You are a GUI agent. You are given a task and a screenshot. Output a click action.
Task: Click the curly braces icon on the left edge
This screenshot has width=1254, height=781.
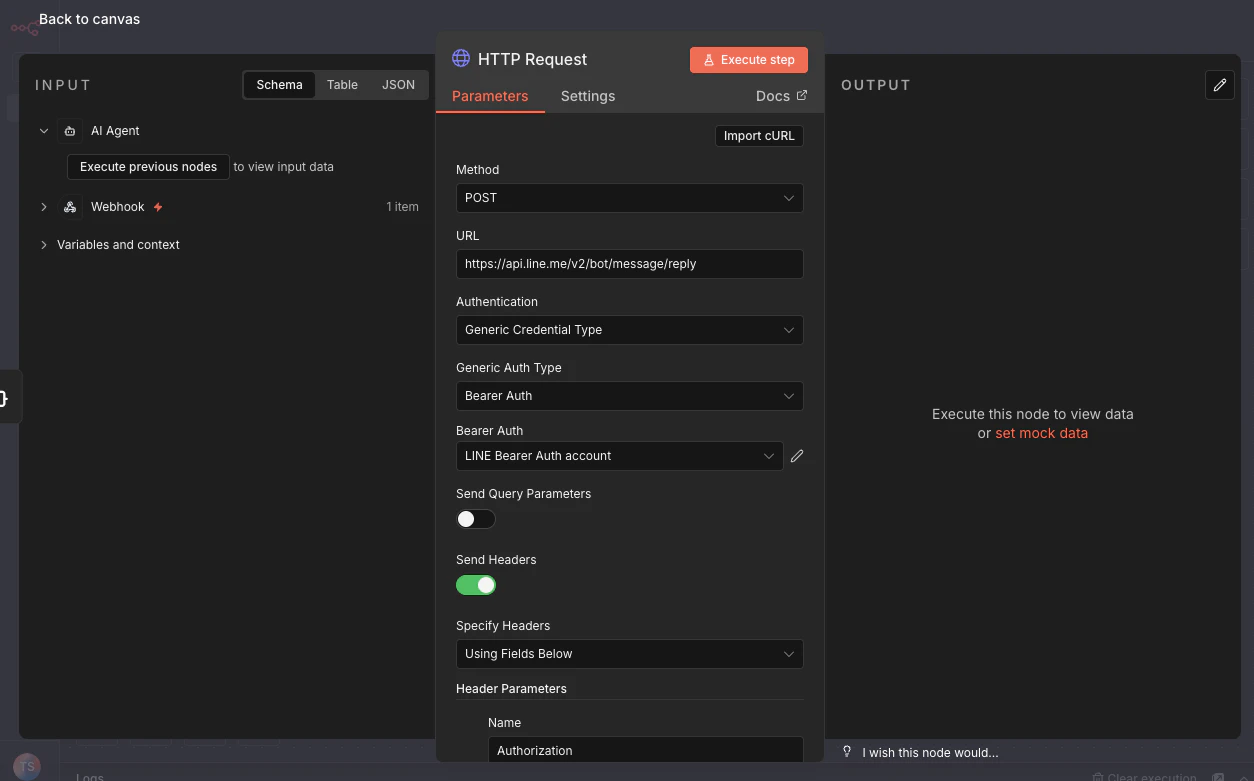click(5, 398)
